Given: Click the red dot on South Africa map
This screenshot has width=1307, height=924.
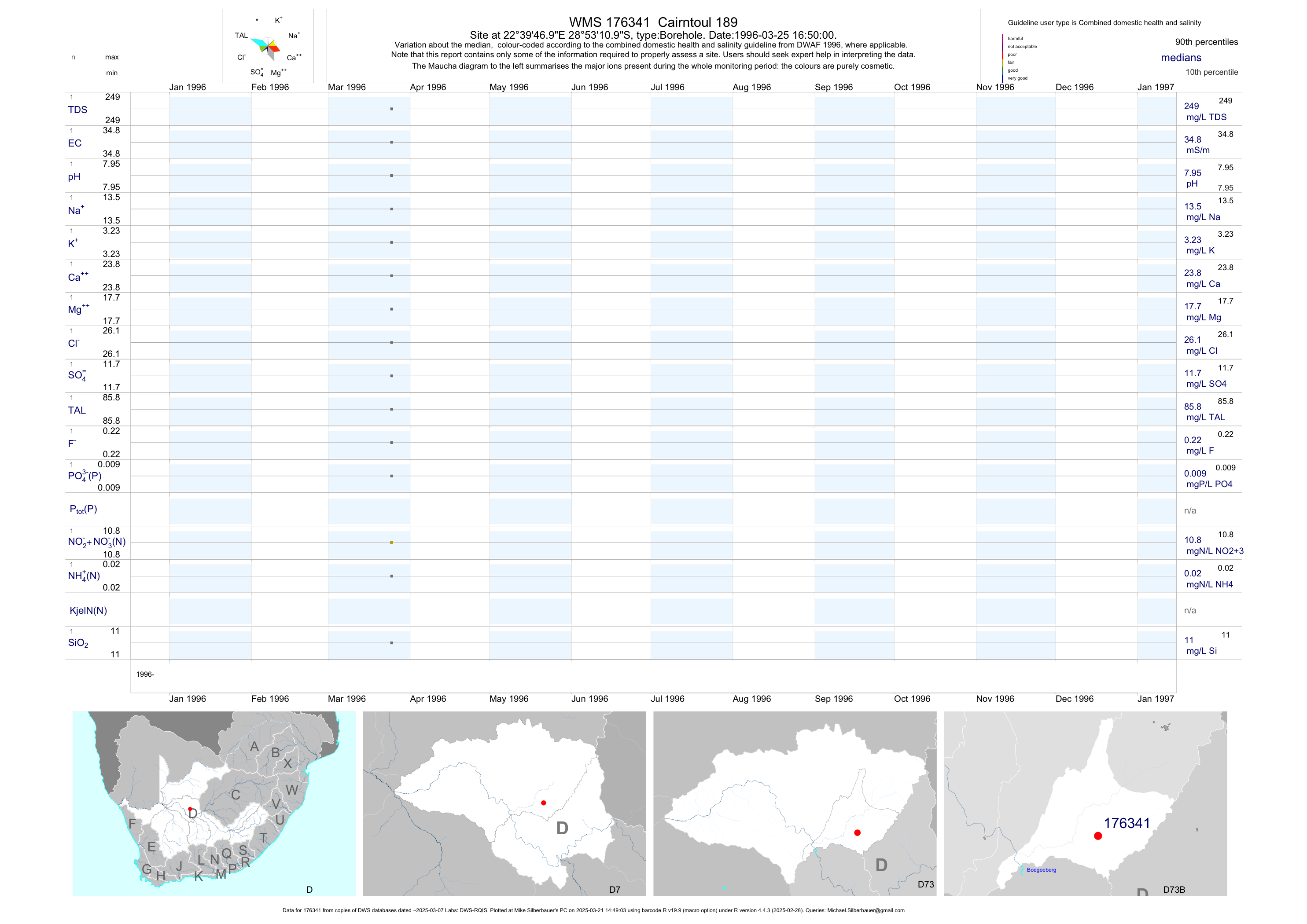Looking at the screenshot, I should 190,809.
